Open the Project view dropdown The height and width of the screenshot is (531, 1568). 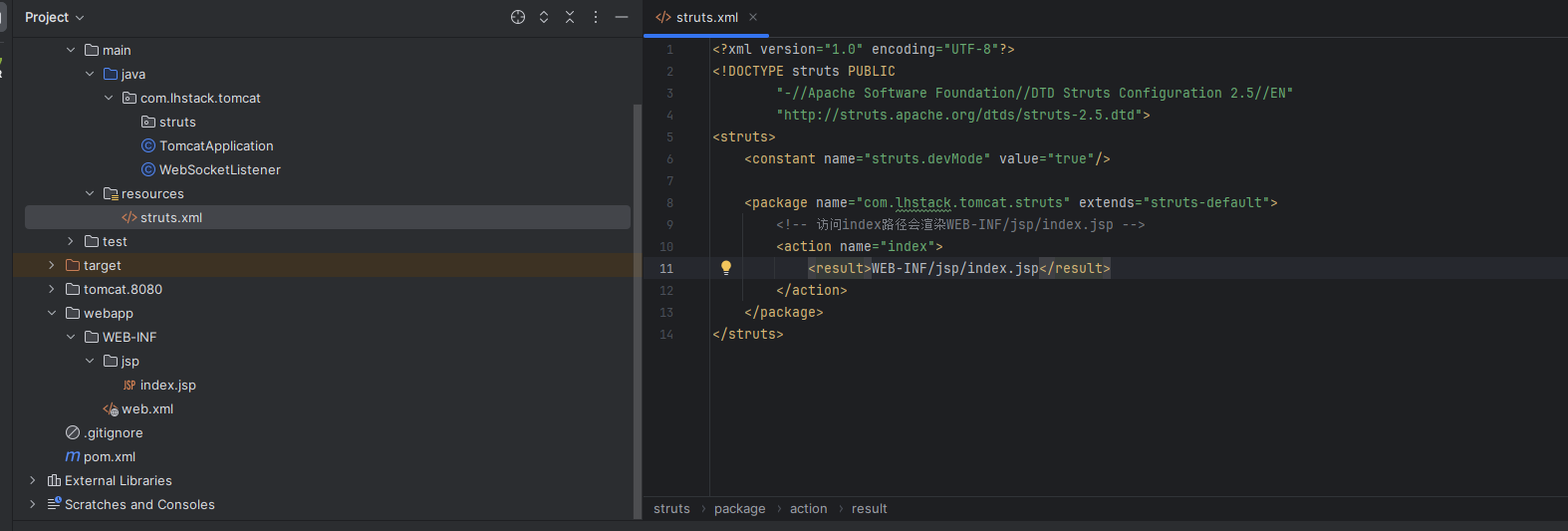tap(55, 17)
